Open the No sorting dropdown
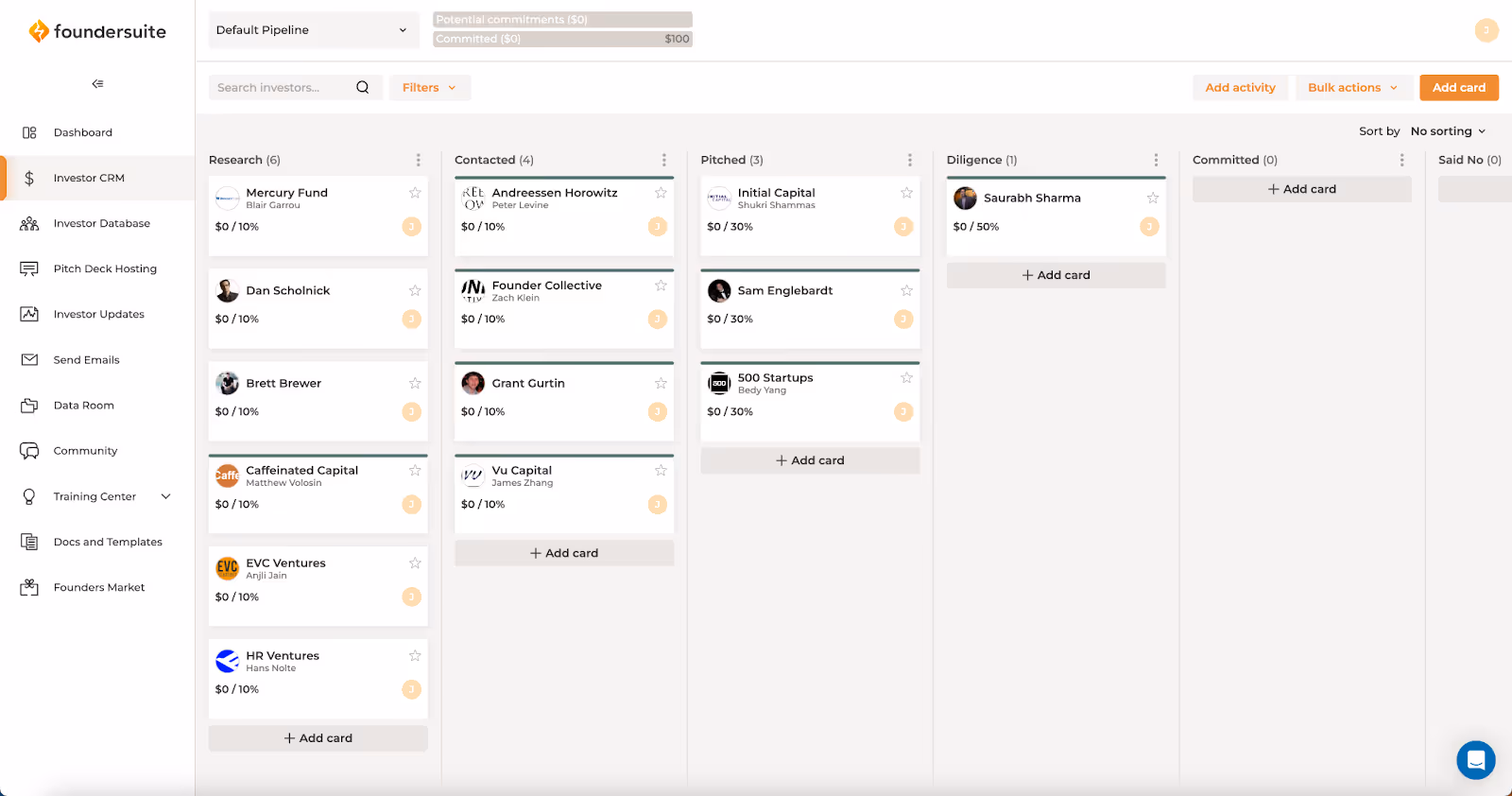Viewport: 1512px width, 796px height. tap(1448, 131)
